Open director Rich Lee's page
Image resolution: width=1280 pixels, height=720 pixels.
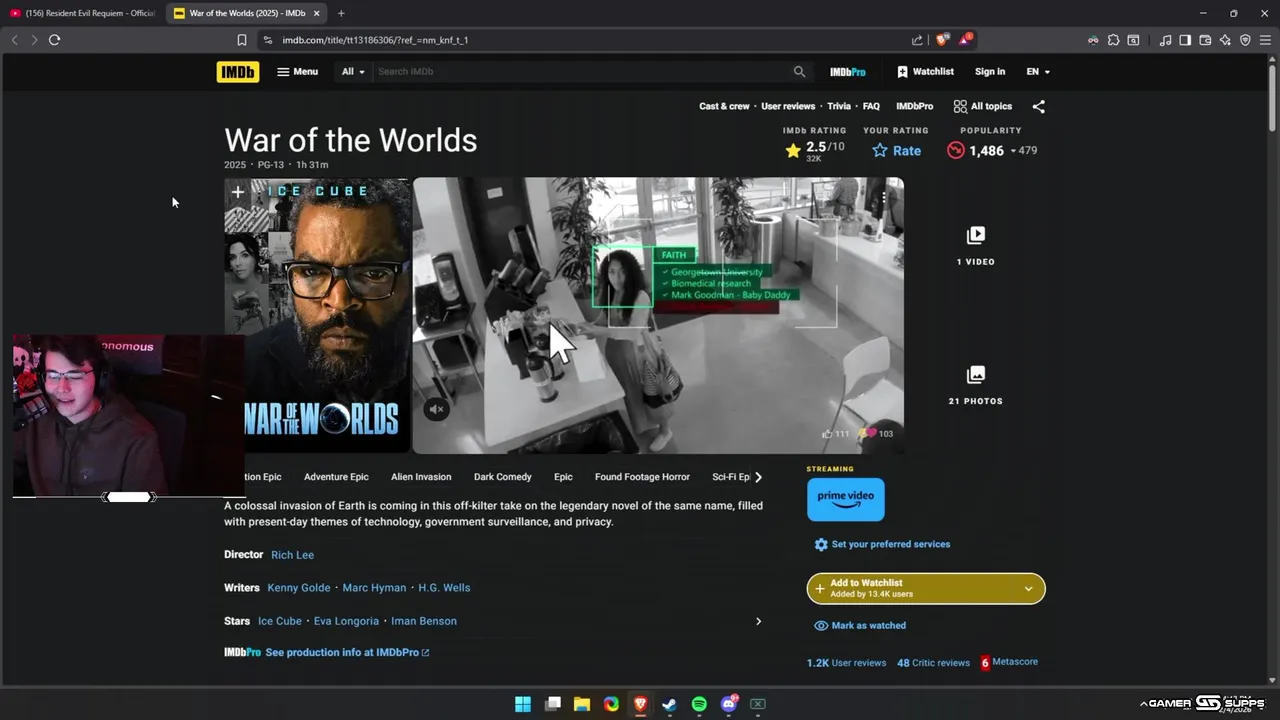[292, 555]
